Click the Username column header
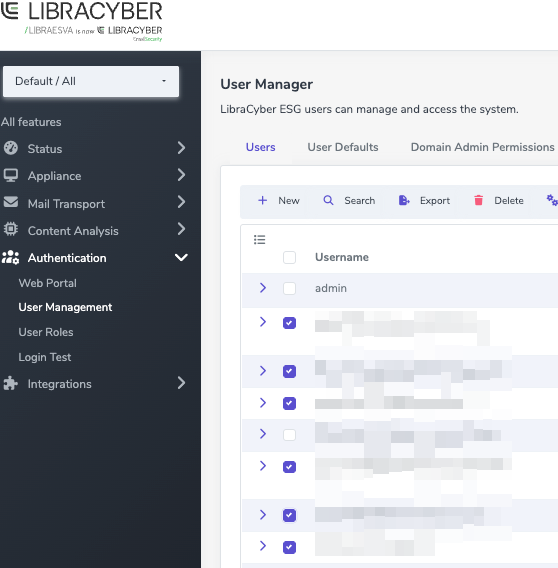 [x=342, y=257]
